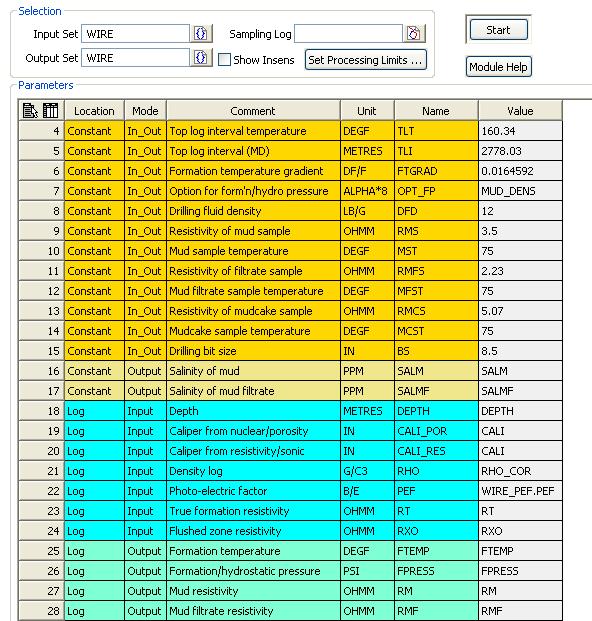Enable the Show Insens checkbox
The width and height of the screenshot is (592, 621).
point(224,60)
